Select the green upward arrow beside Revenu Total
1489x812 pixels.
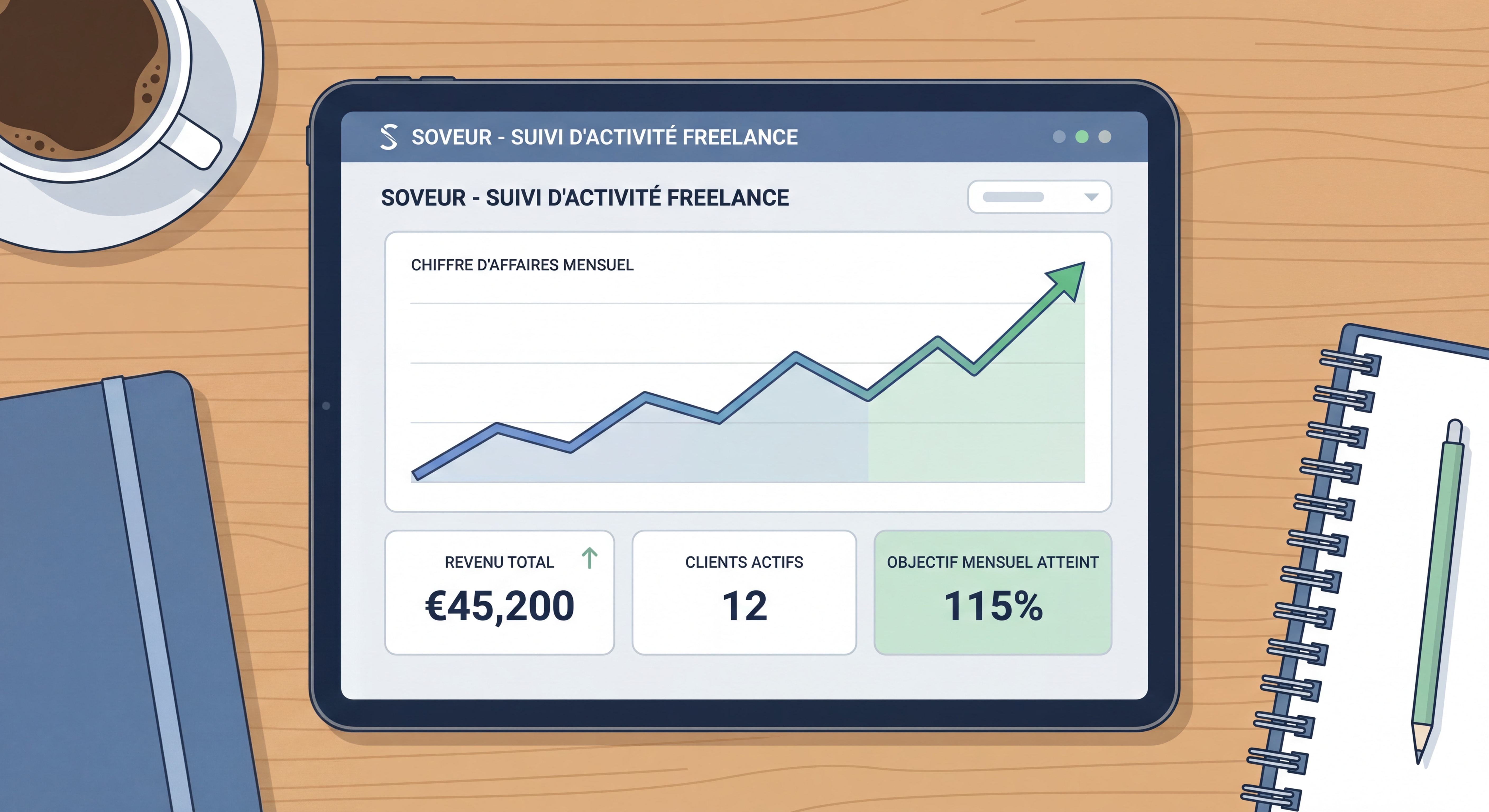click(x=589, y=558)
